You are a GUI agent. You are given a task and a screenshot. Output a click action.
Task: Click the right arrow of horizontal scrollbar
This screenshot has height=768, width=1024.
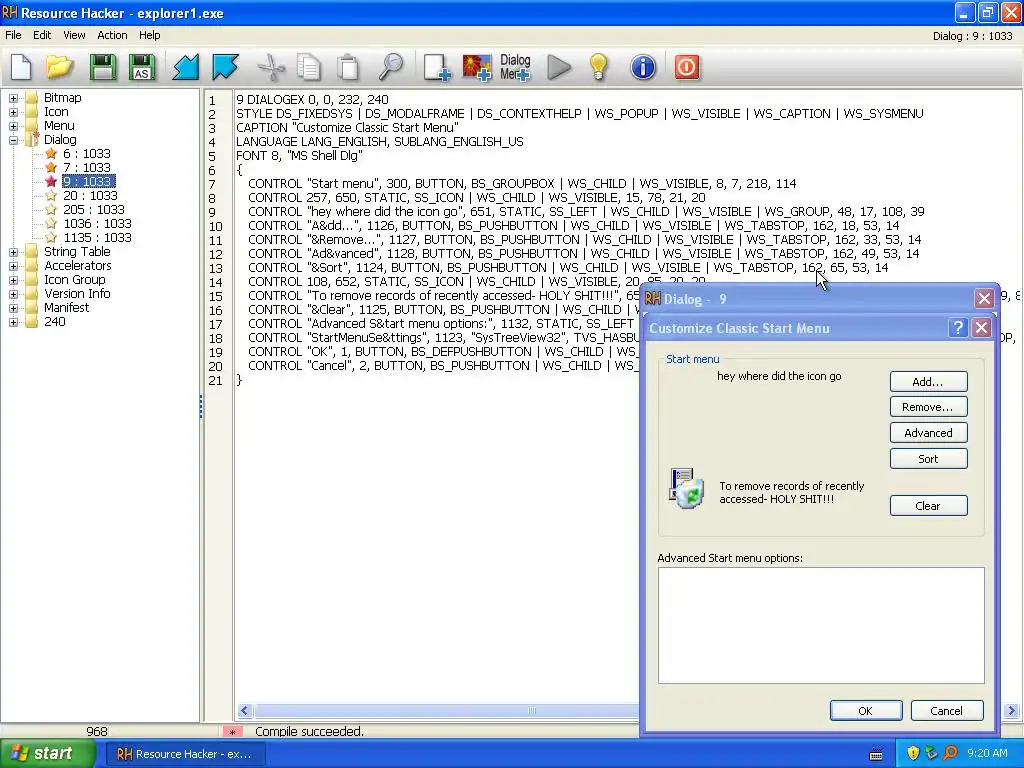[1012, 711]
